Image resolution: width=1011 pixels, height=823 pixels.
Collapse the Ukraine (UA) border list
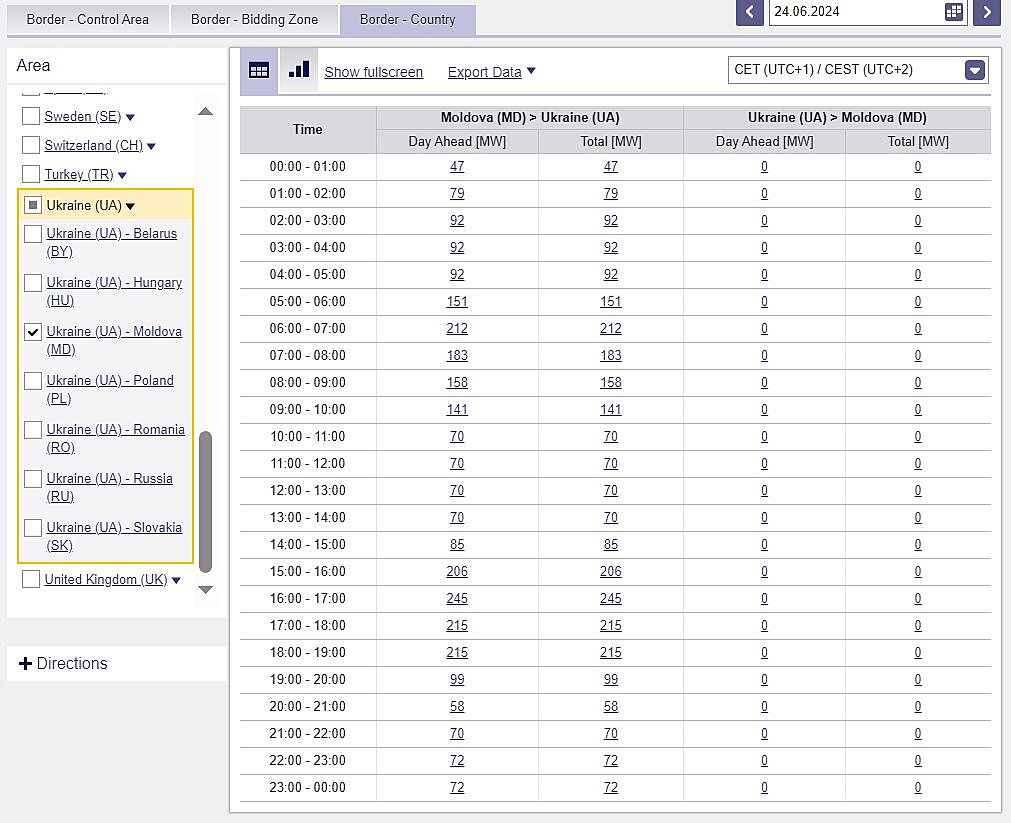click(x=130, y=206)
